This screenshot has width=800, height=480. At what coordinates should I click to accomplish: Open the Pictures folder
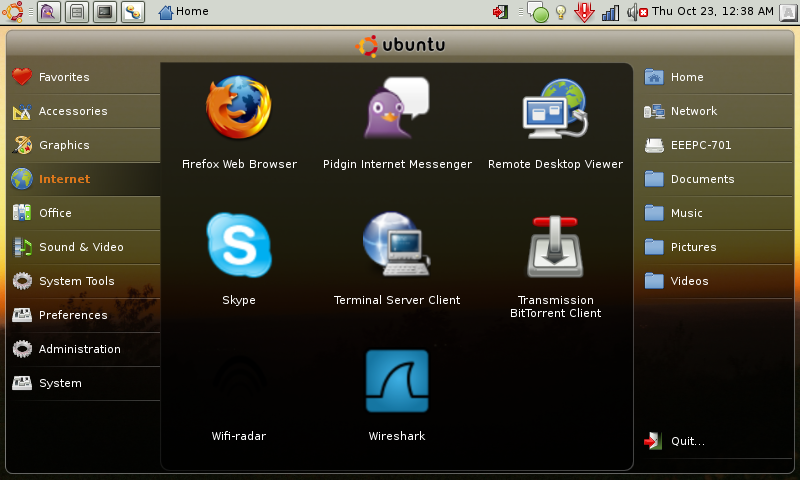click(x=717, y=247)
